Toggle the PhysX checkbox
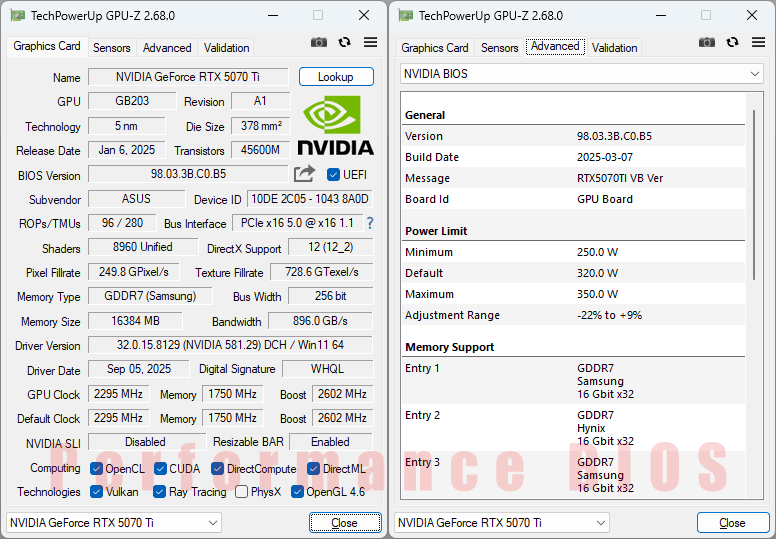 pyautogui.click(x=242, y=492)
